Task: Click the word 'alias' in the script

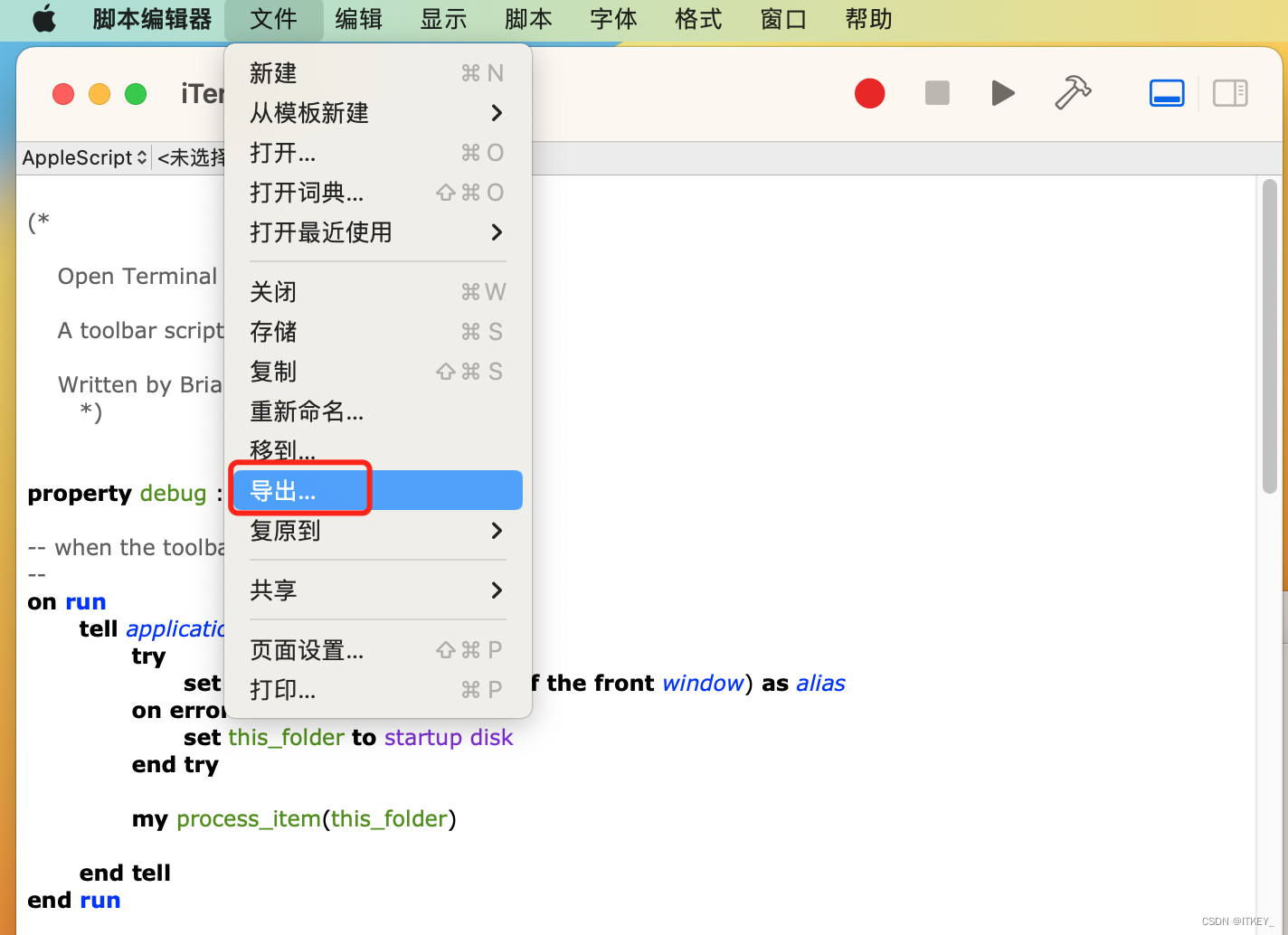Action: click(x=820, y=684)
